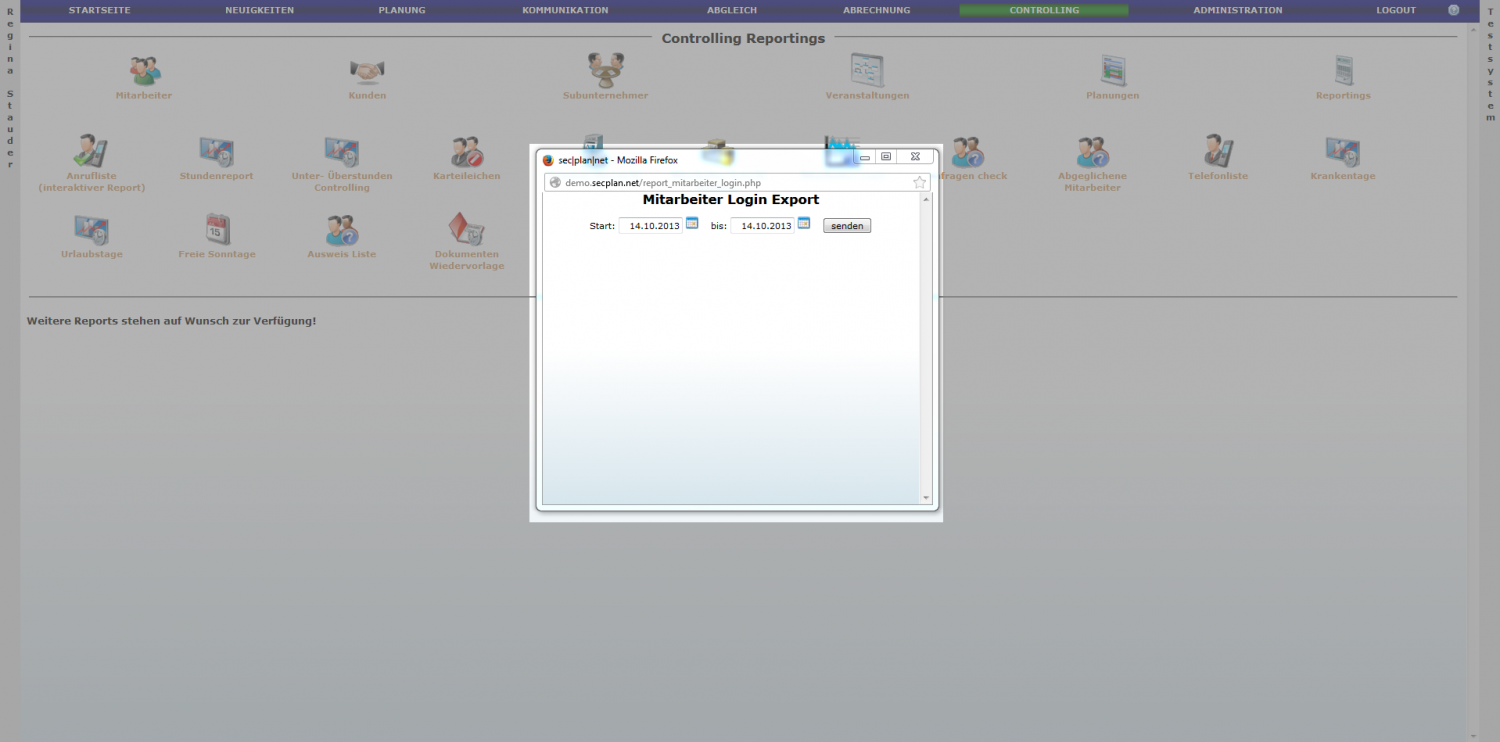Viewport: 1500px width, 742px height.
Task: Click the bis date input field
Action: tap(762, 226)
